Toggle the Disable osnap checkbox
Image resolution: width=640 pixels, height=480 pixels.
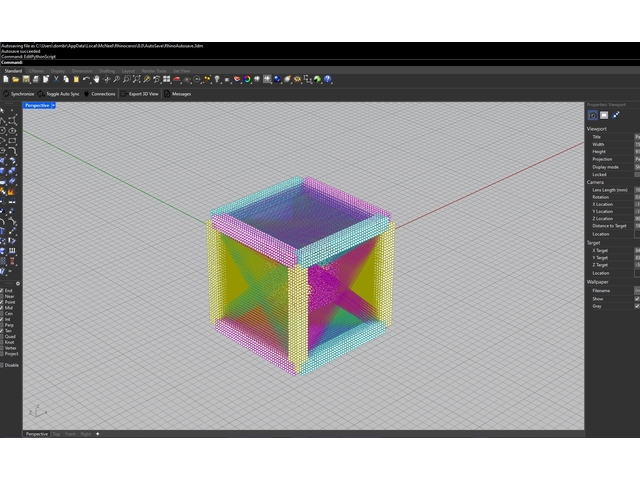[2, 365]
